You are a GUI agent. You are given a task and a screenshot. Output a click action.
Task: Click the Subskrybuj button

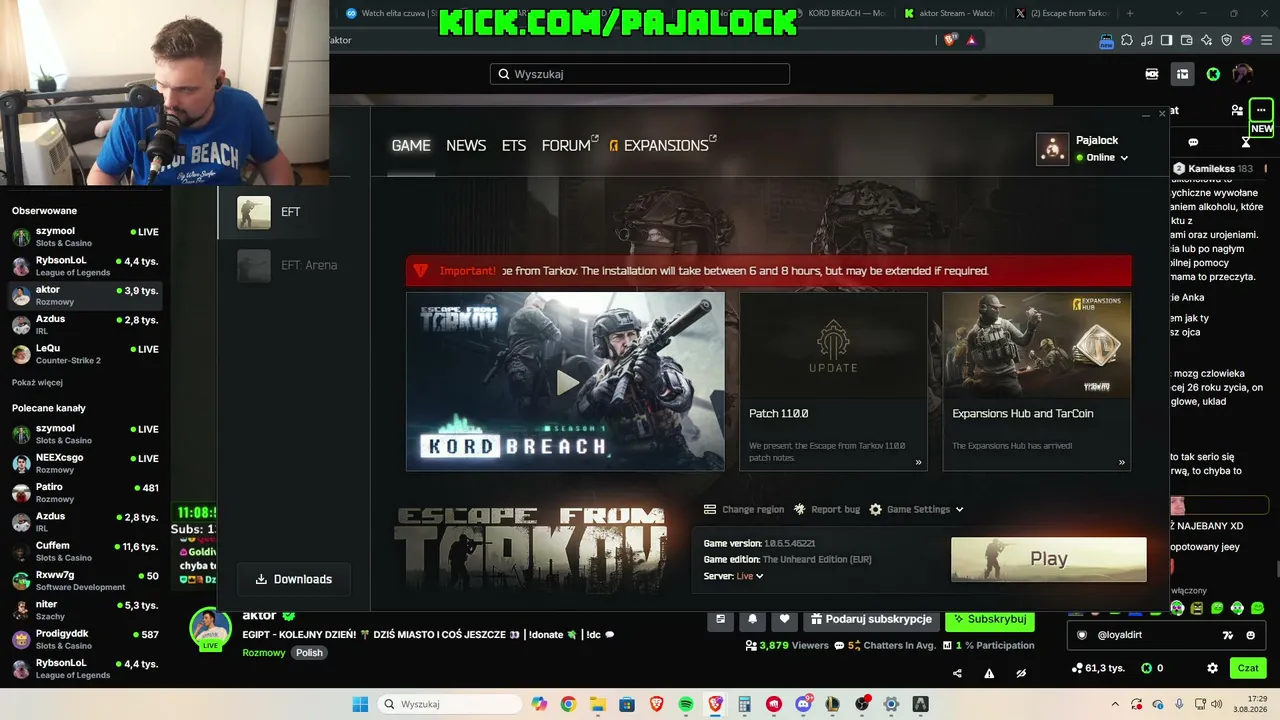pyautogui.click(x=990, y=620)
